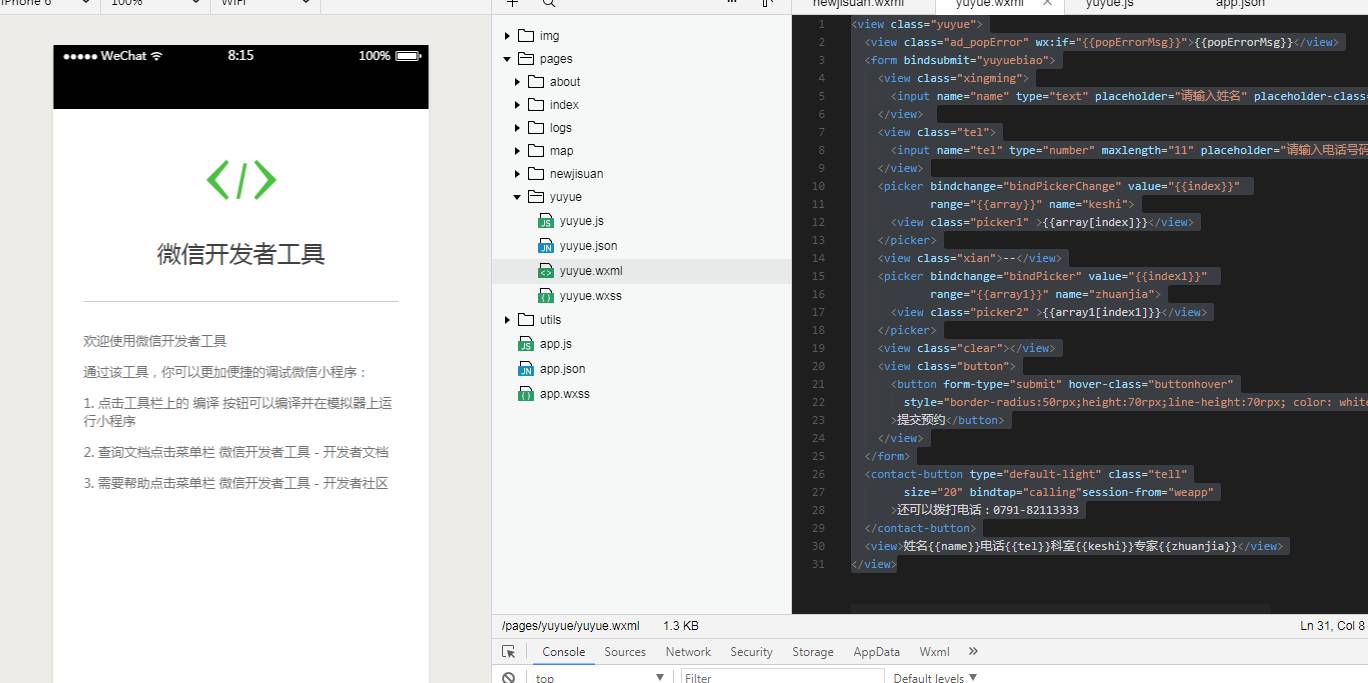Close the yuyue.wxml editor tab

click(x=1048, y=3)
